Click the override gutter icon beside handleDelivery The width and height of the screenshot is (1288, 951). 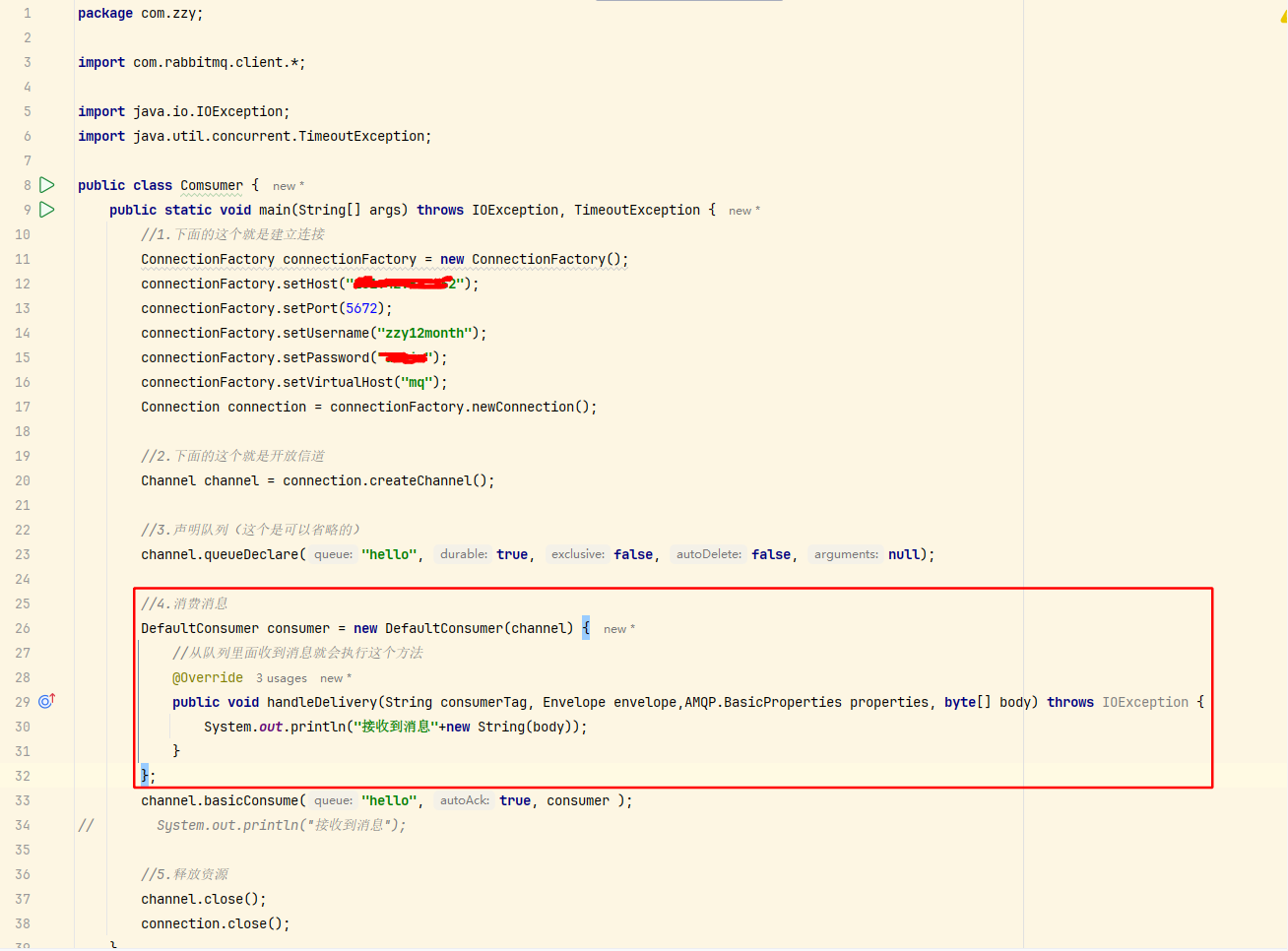(46, 702)
